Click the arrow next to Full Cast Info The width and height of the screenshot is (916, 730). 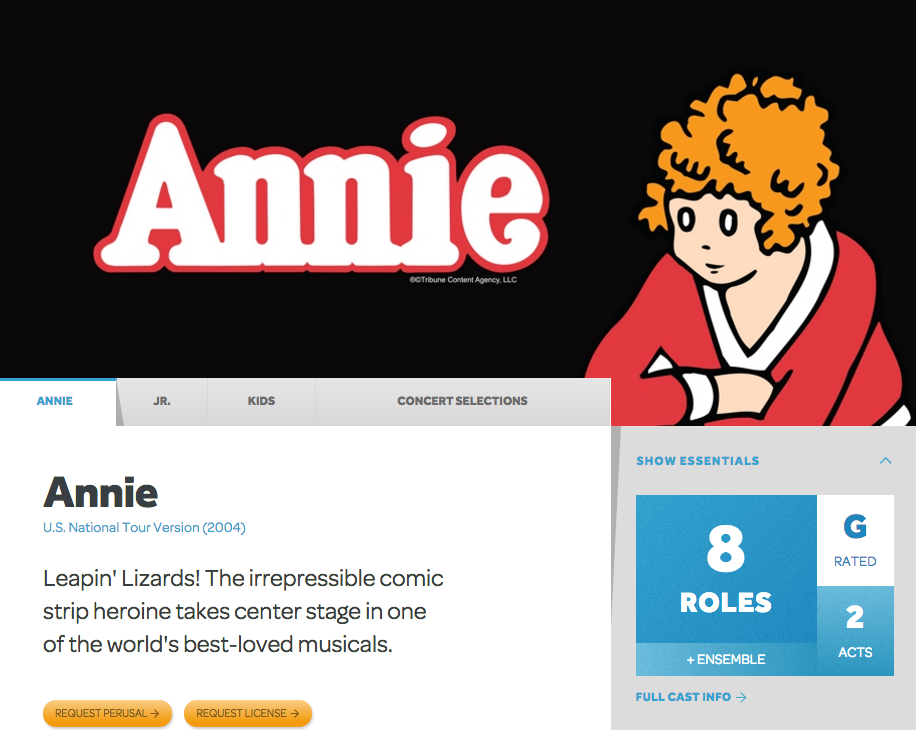coord(741,697)
